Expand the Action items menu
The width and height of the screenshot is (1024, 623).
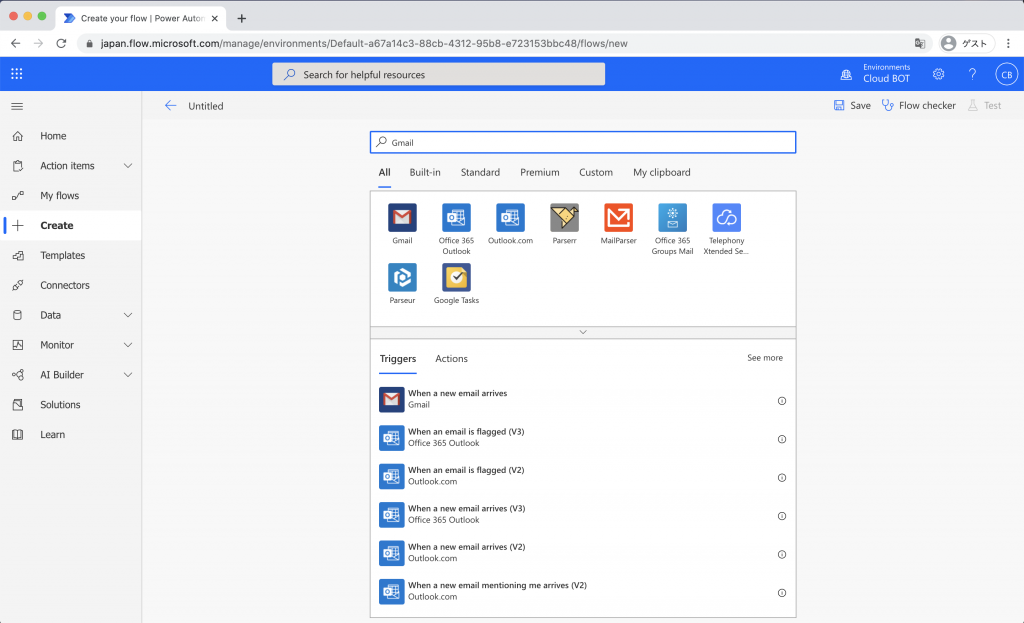click(x=128, y=166)
